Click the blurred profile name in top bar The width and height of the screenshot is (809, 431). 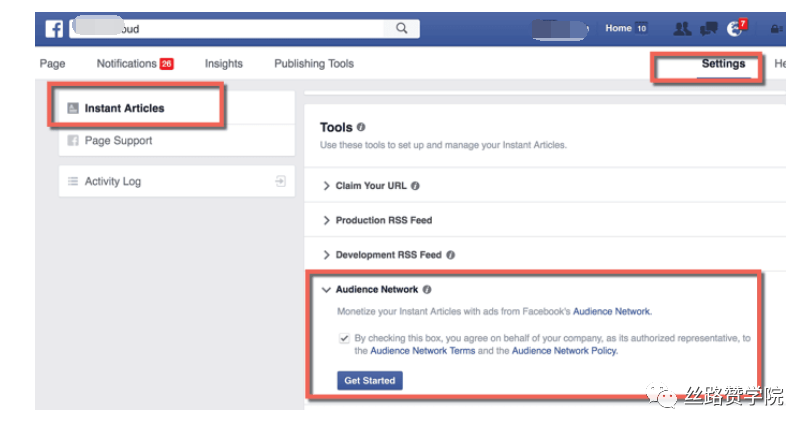coord(559,29)
